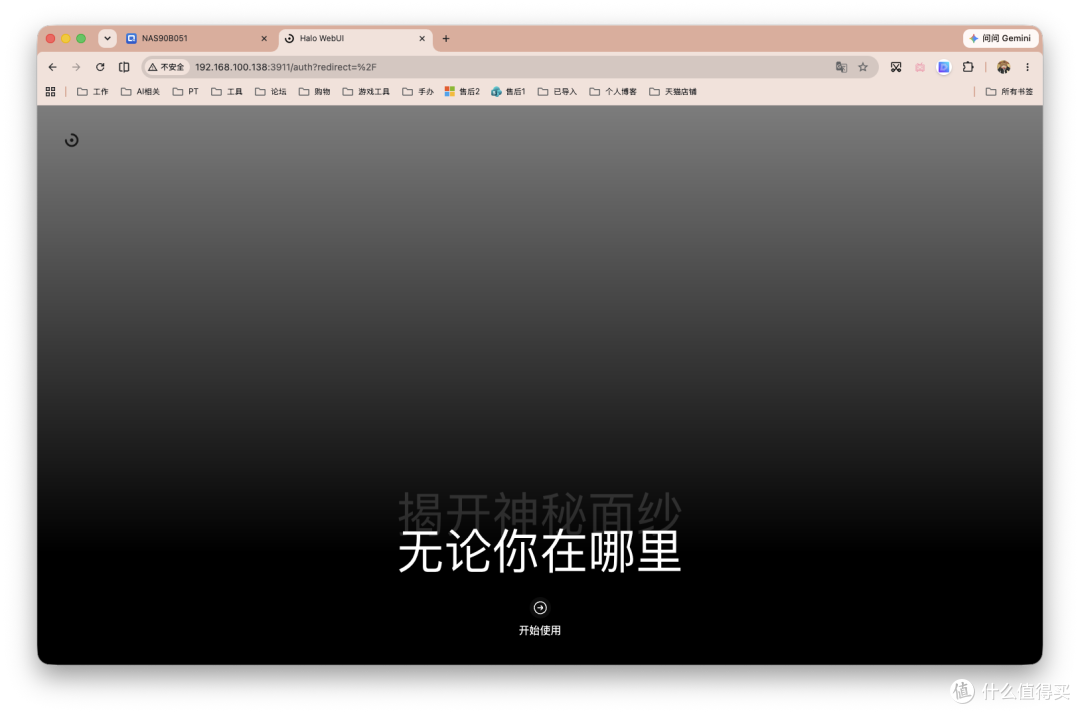Screen dimensions: 1080x714
Task: Open the 购物 bookmark folder
Action: [314, 92]
